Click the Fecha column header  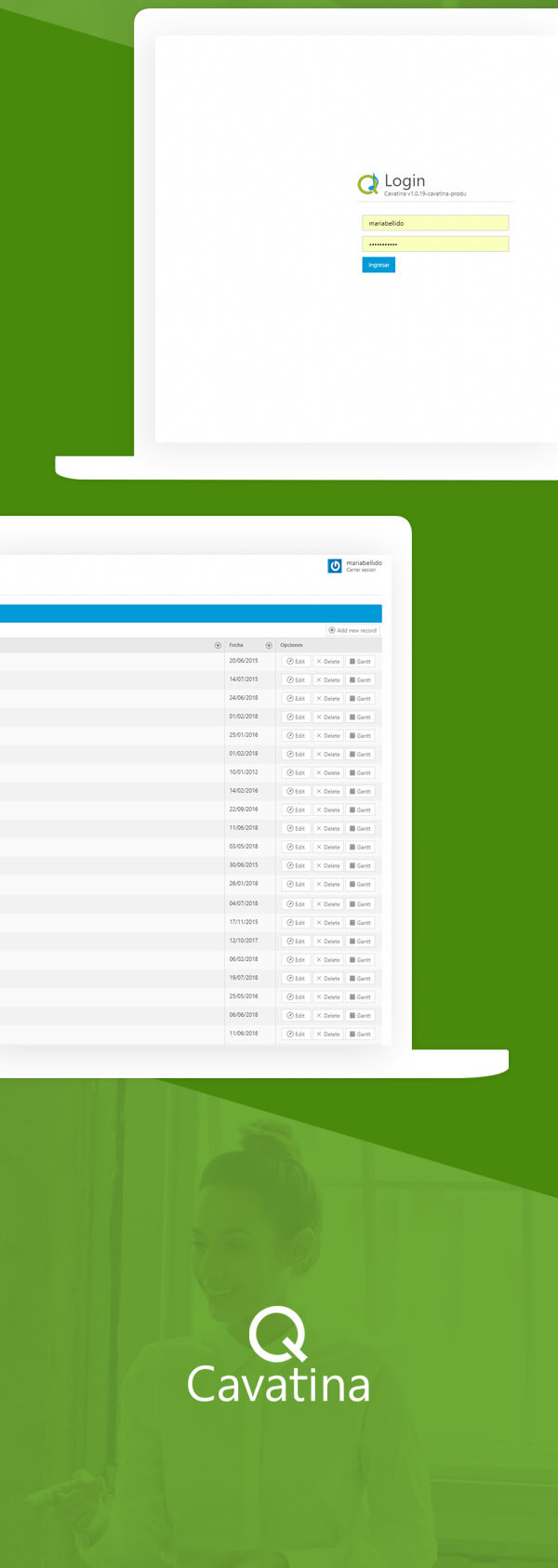(236, 645)
